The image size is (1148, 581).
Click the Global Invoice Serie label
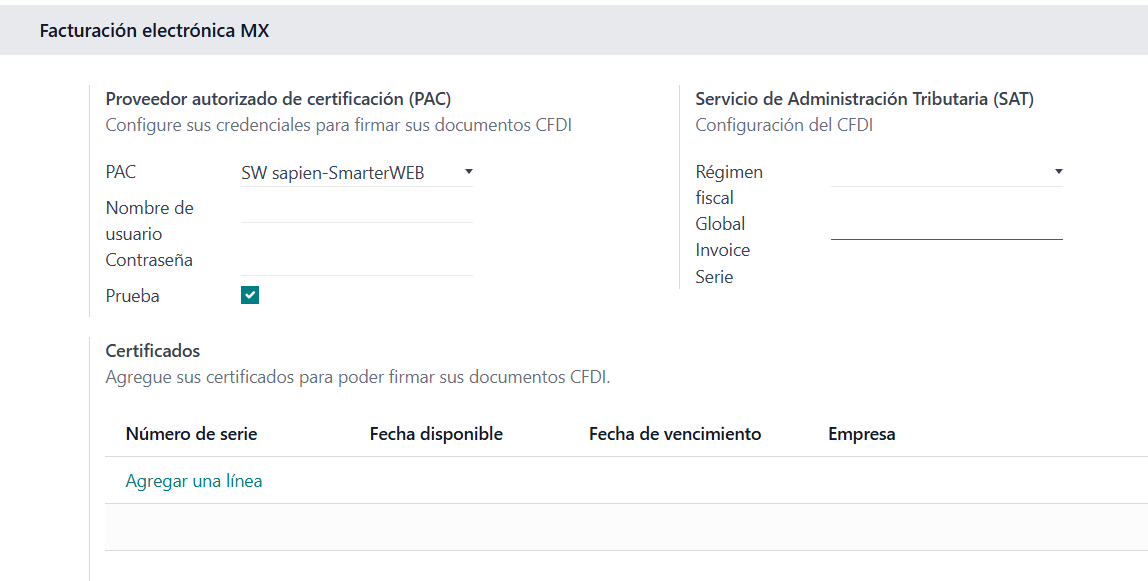(722, 250)
